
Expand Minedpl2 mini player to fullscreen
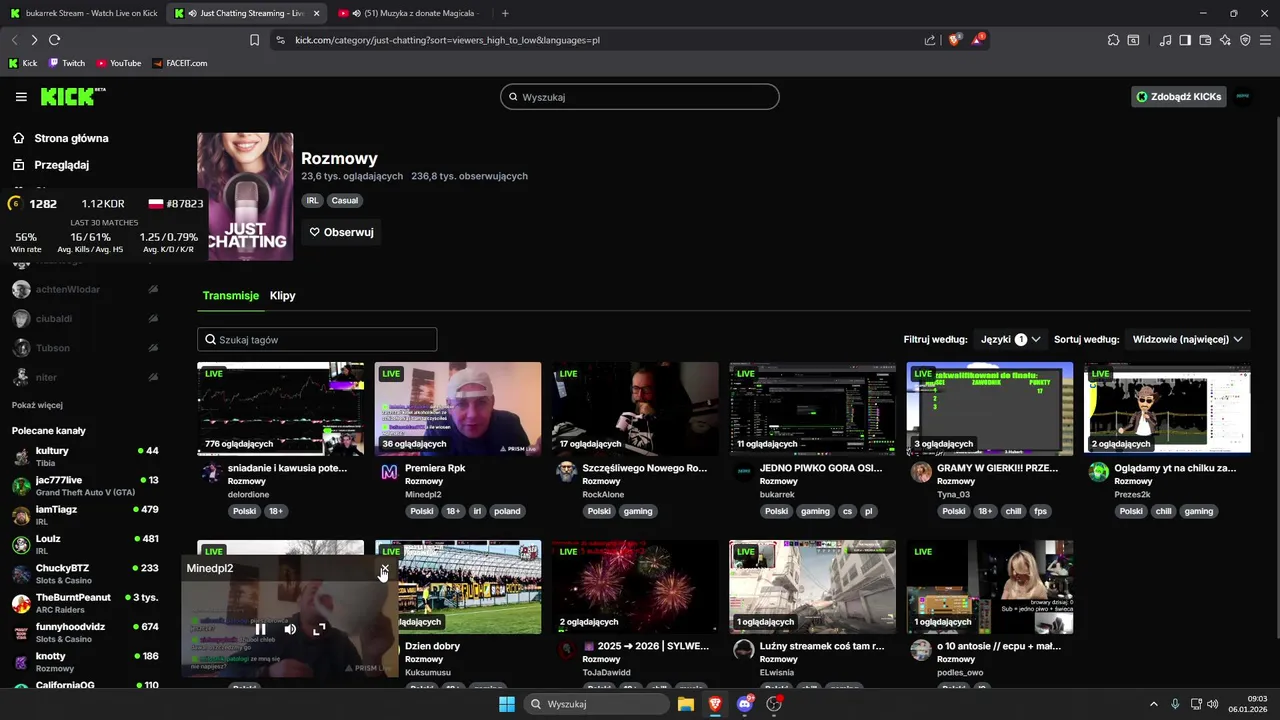pyautogui.click(x=319, y=629)
